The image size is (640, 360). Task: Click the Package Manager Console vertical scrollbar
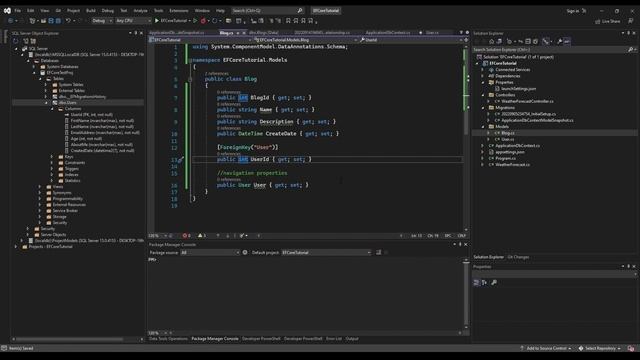pyautogui.click(x=466, y=293)
